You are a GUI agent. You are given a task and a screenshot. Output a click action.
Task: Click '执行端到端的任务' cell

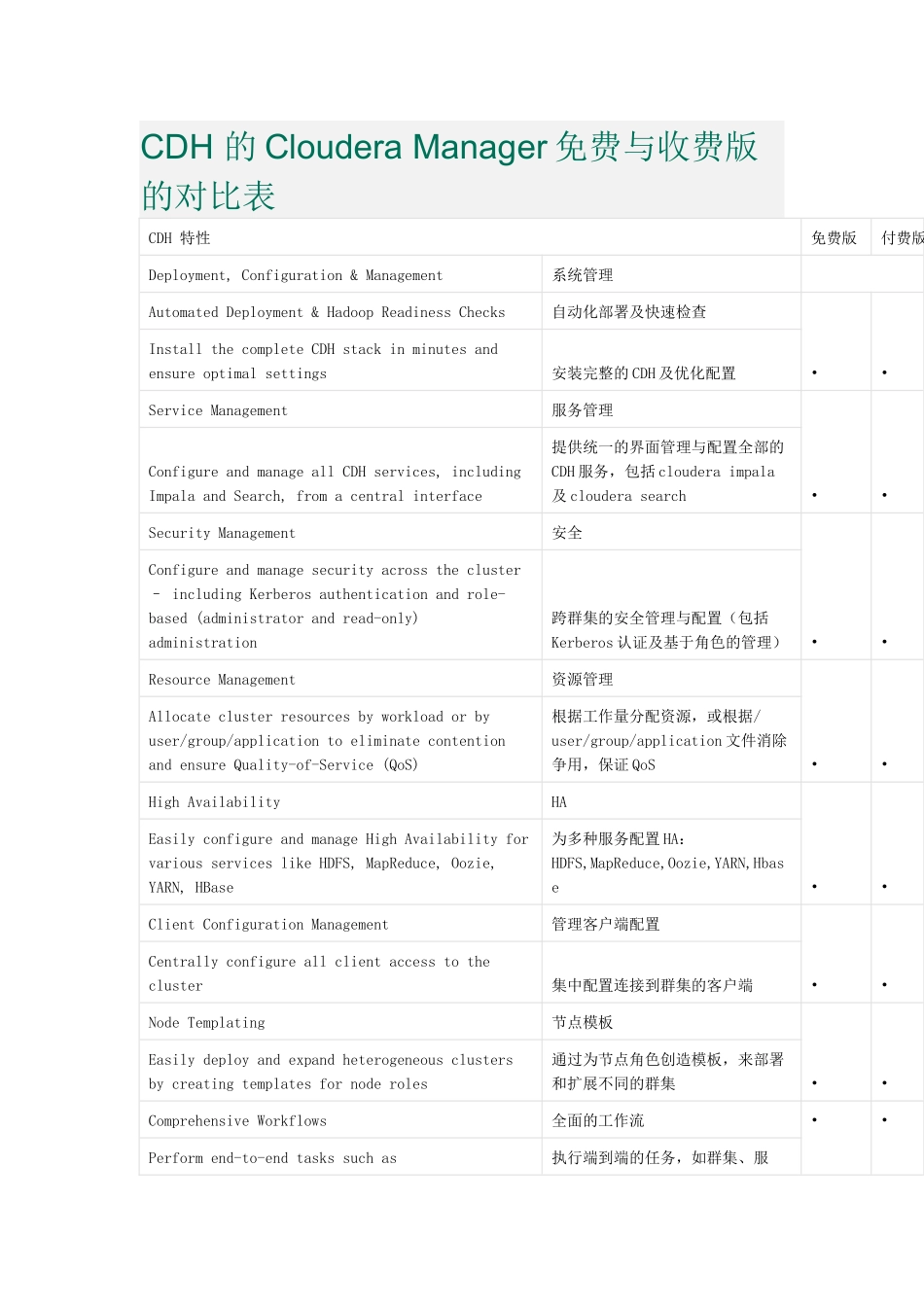[671, 1157]
